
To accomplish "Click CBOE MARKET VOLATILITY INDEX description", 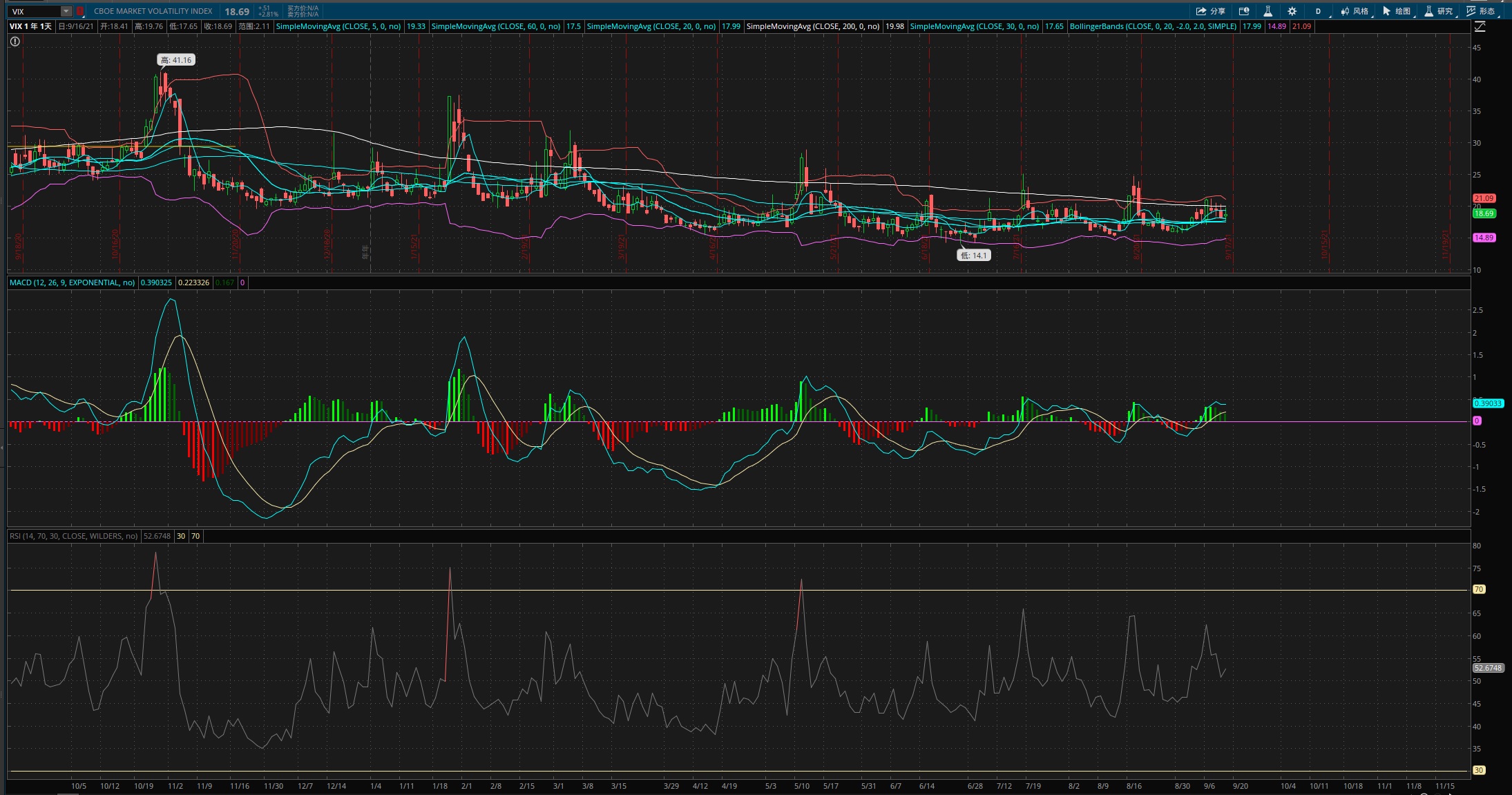I will tap(153, 11).
